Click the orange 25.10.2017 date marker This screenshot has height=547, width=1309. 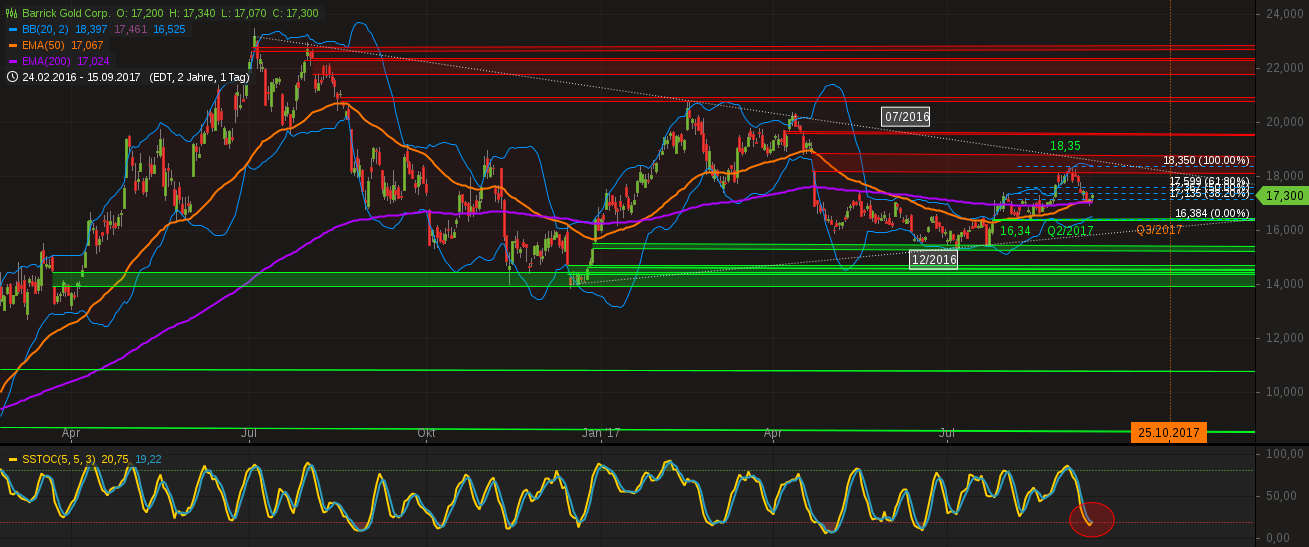pos(1169,433)
